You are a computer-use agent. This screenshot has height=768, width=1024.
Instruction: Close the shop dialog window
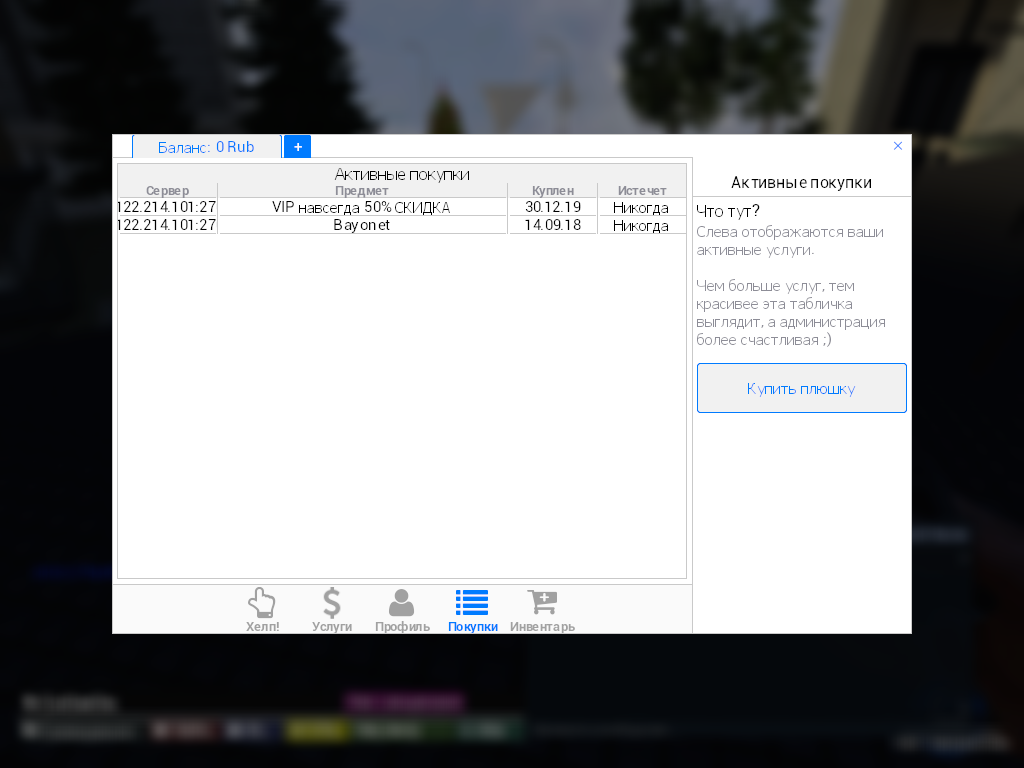pyautogui.click(x=898, y=146)
